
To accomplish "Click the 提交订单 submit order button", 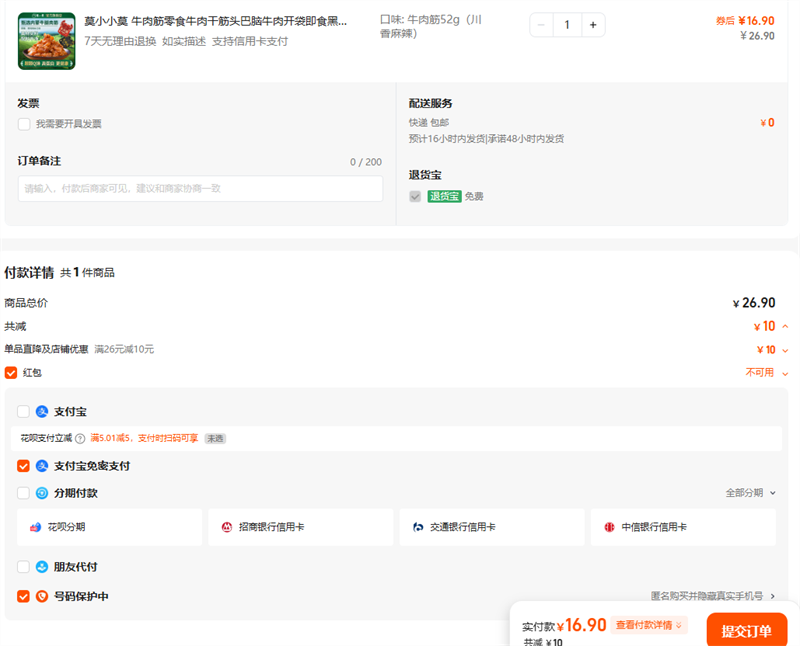I will click(746, 631).
